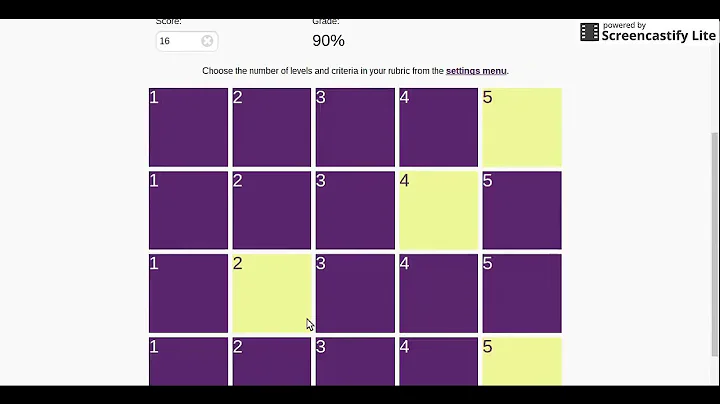The height and width of the screenshot is (404, 720).
Task: Select level 4 in the third rubric row
Action: coord(438,293)
